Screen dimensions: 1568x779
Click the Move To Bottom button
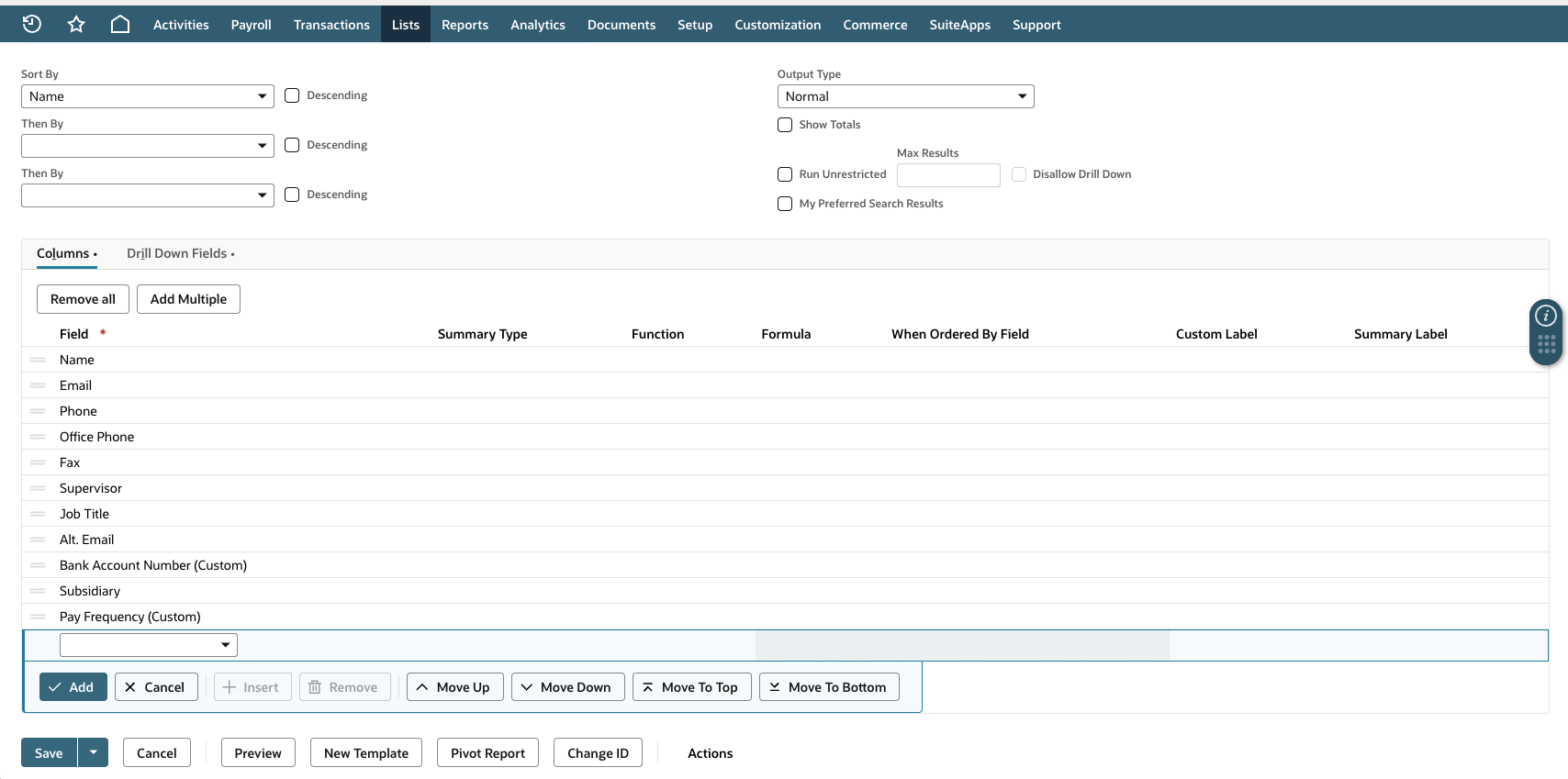coord(829,686)
